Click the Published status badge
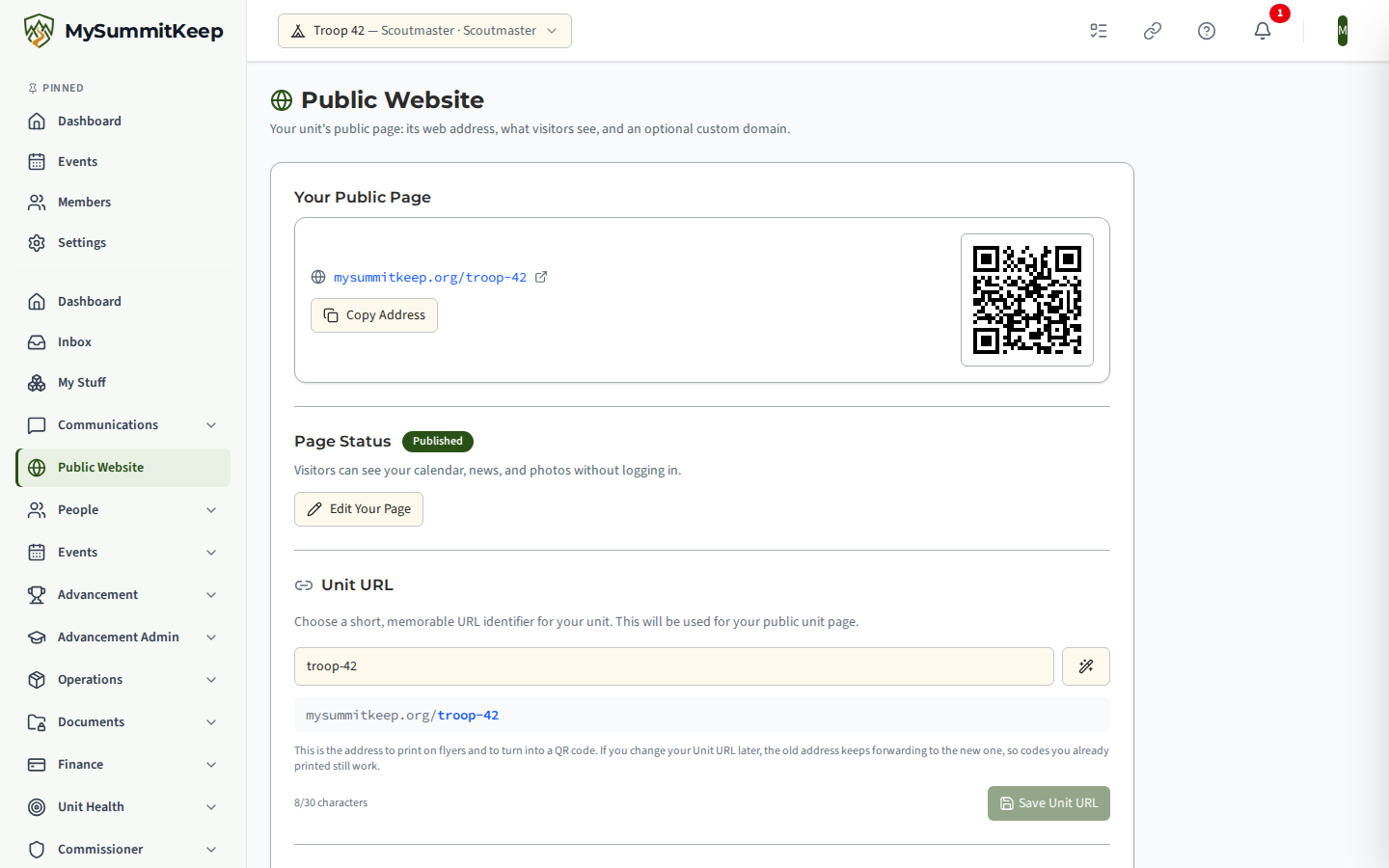The height and width of the screenshot is (868, 1389). click(x=438, y=442)
